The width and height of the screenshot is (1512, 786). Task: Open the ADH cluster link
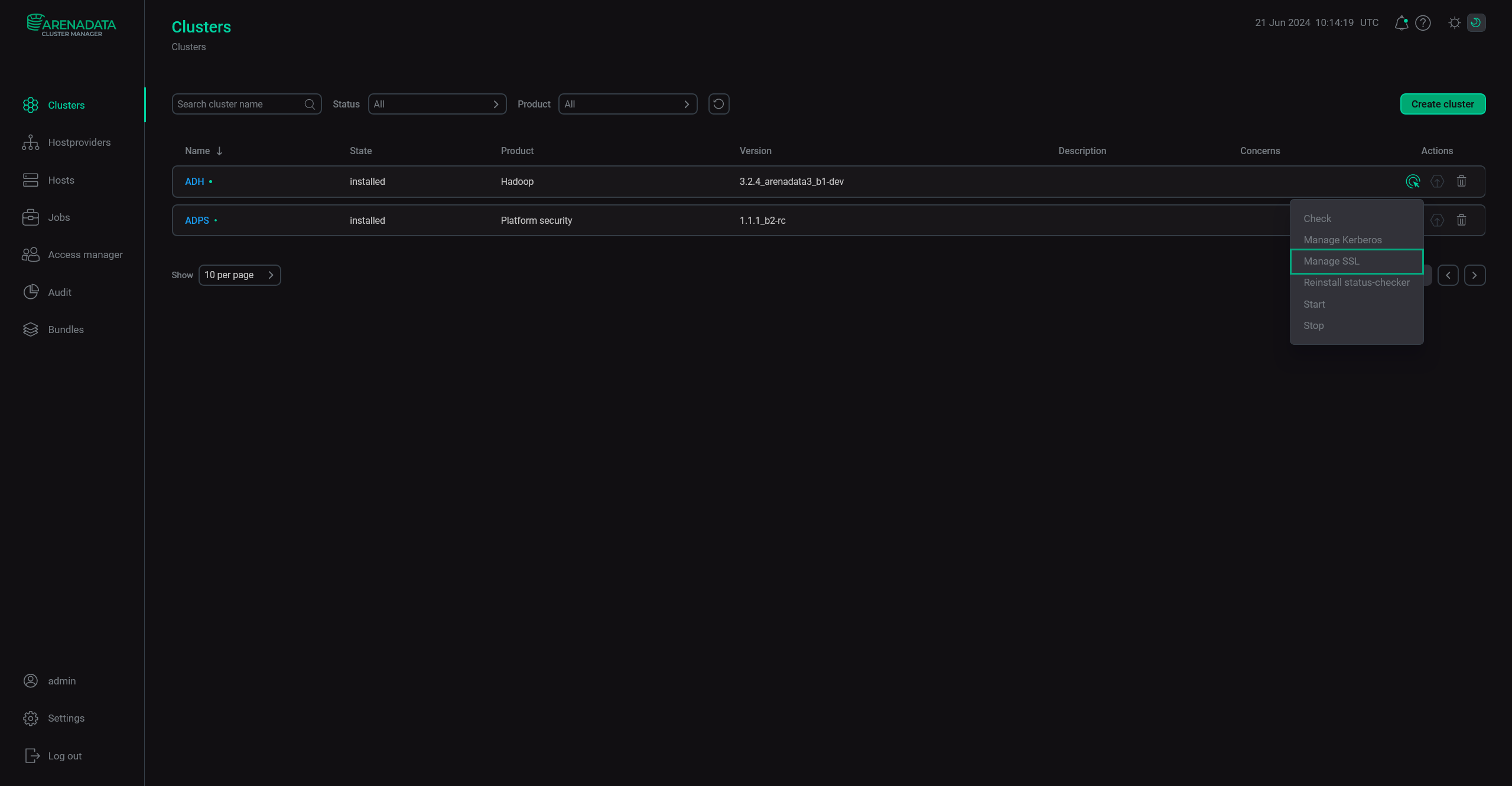click(x=194, y=181)
